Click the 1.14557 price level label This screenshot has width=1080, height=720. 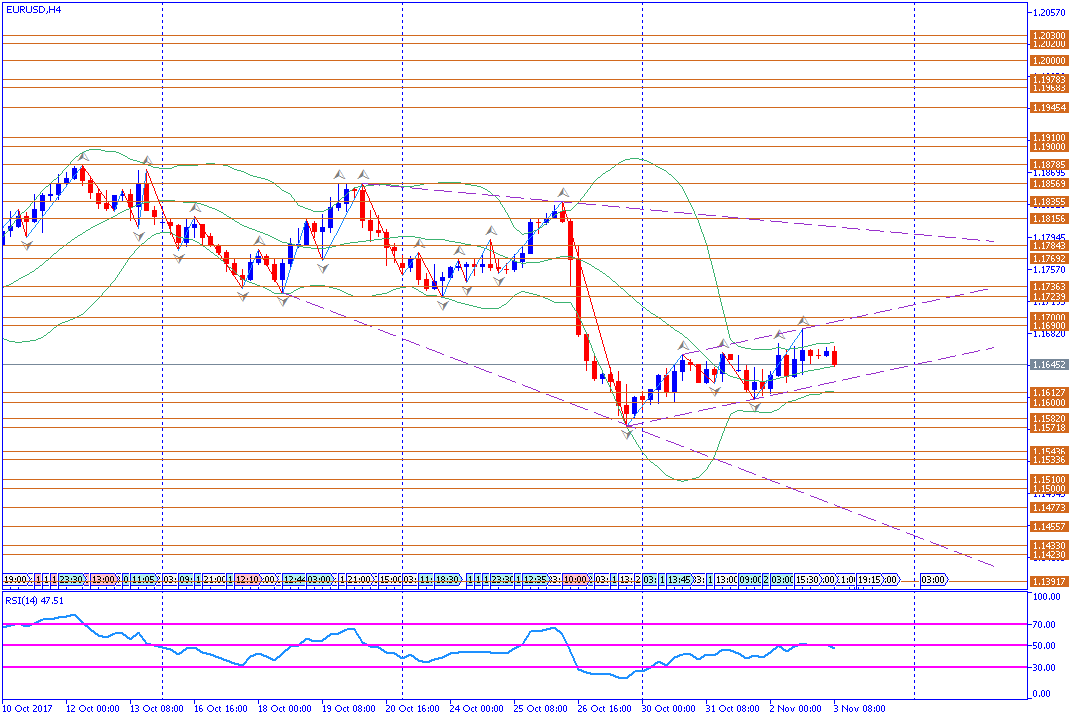tap(1049, 526)
